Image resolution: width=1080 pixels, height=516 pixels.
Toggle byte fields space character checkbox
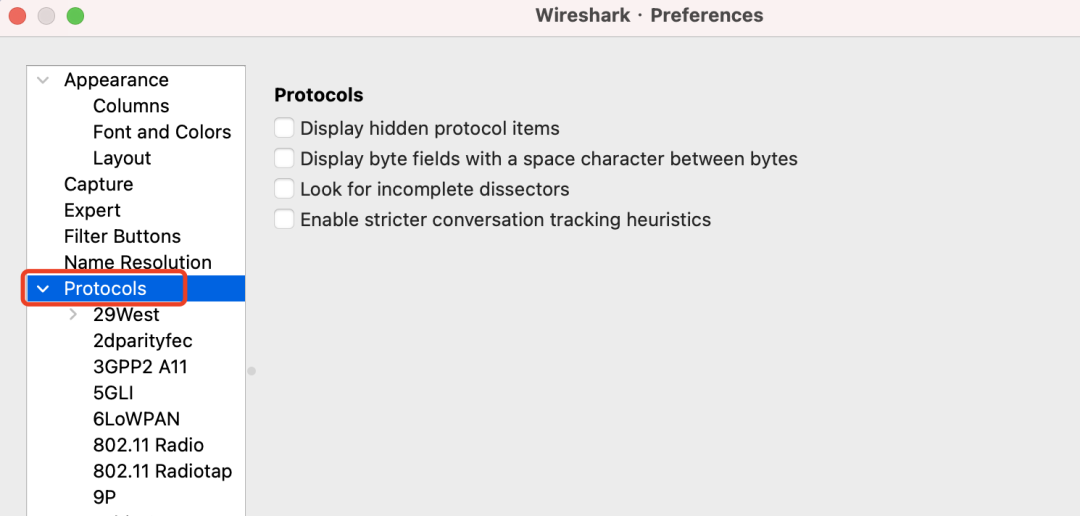point(284,158)
